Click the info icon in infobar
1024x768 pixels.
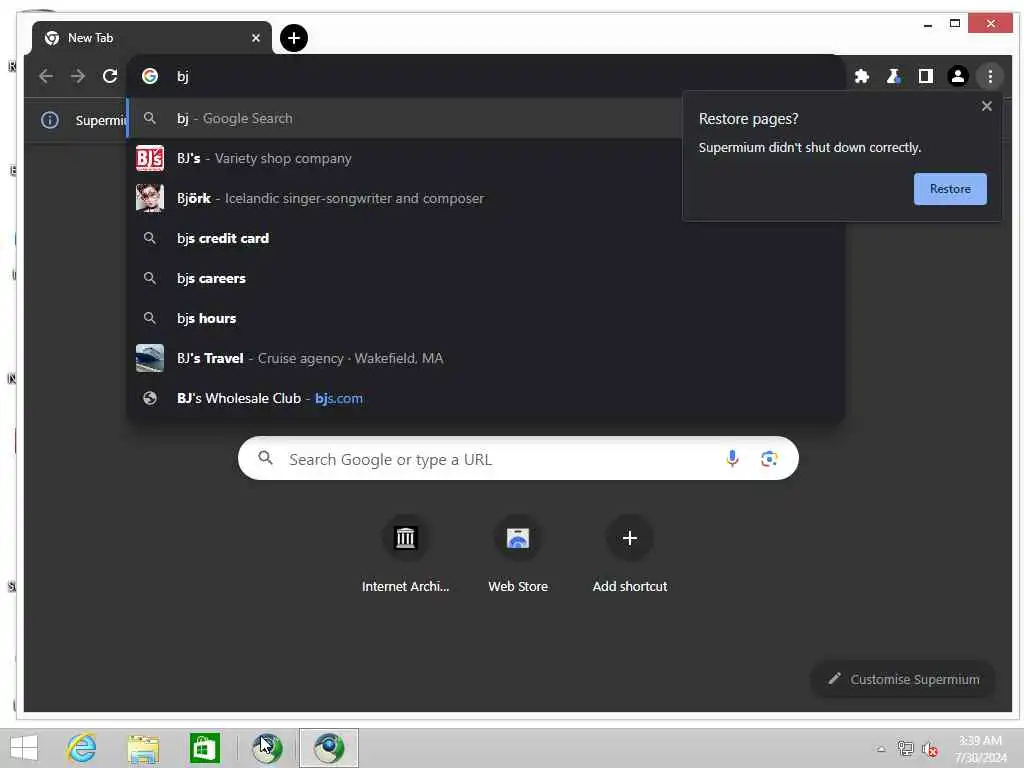50,120
